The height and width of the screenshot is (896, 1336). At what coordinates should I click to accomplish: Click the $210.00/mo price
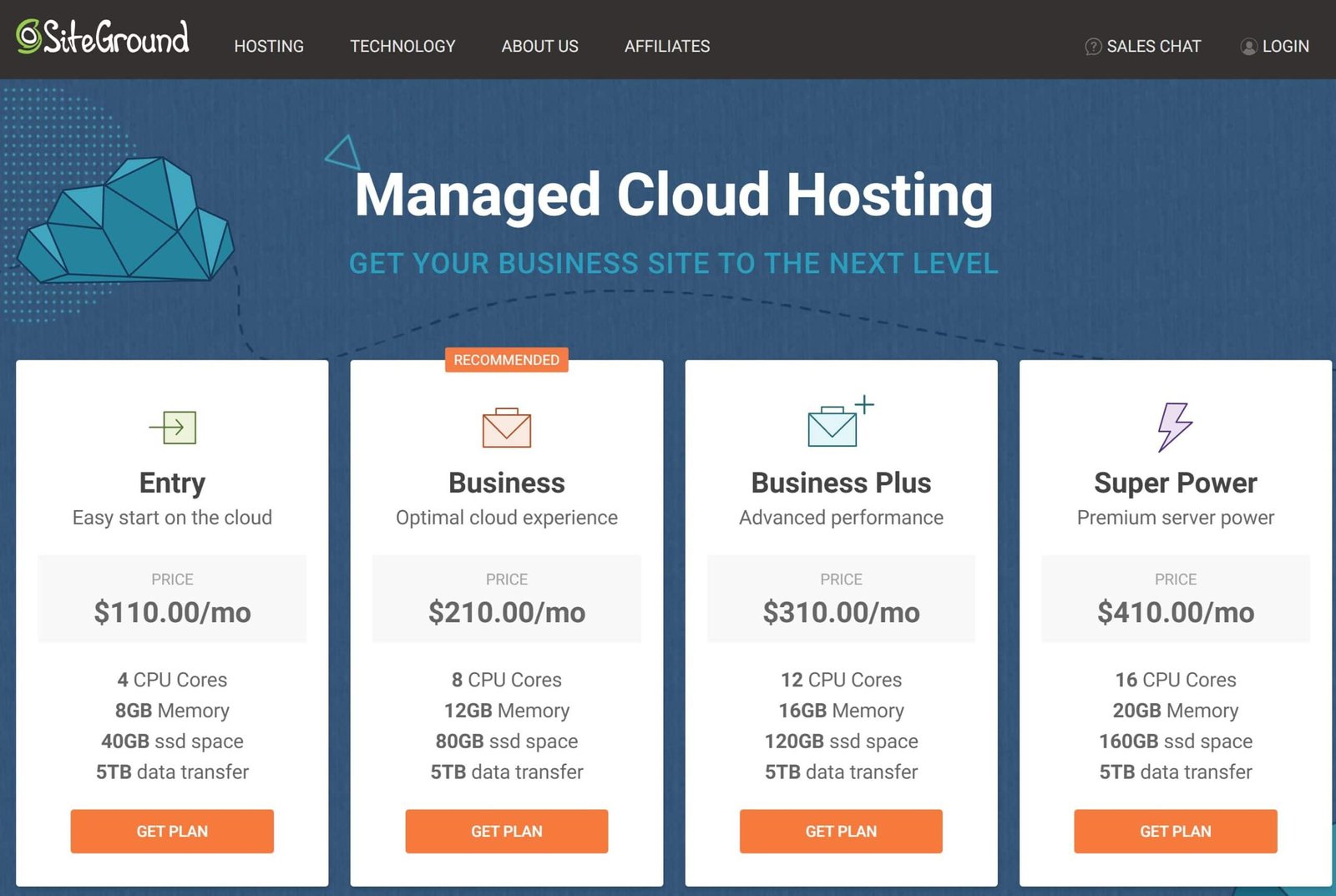[507, 612]
